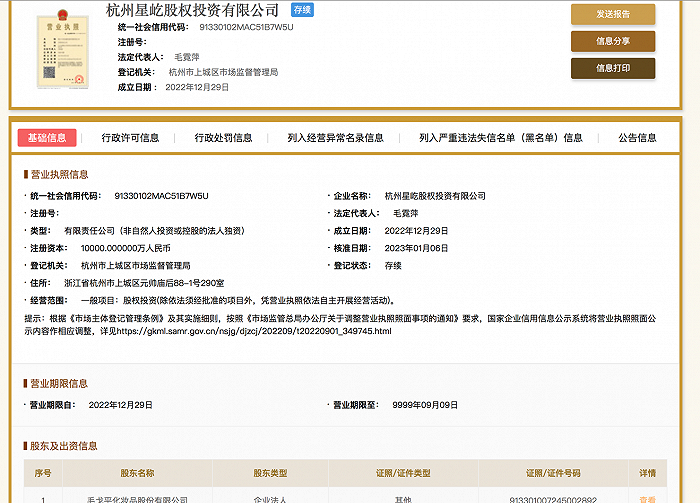
Task: Click the 详情 column header
Action: [x=647, y=473]
